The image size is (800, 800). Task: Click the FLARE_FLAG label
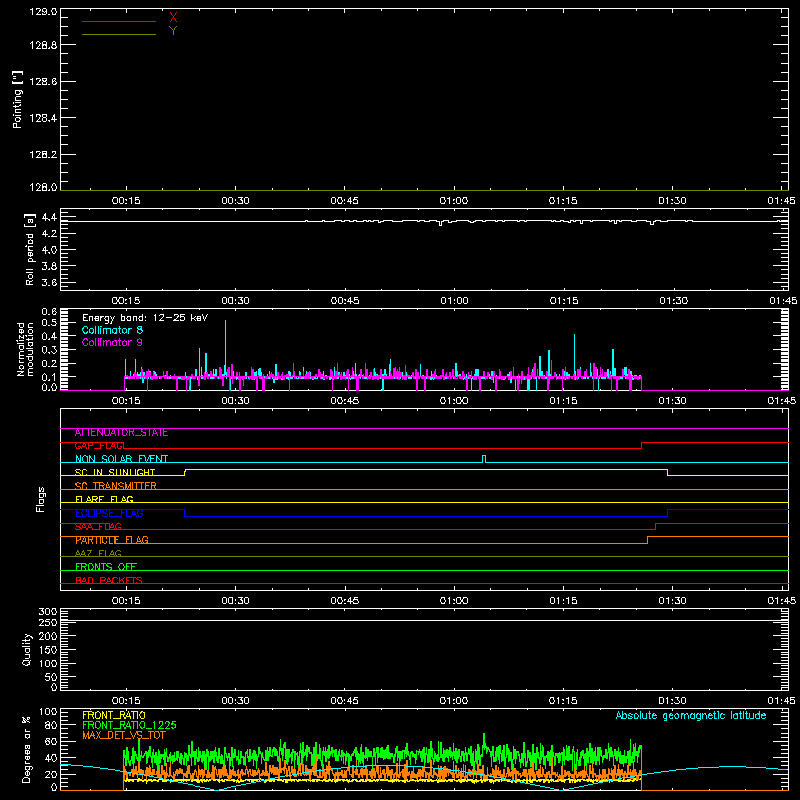tap(104, 499)
